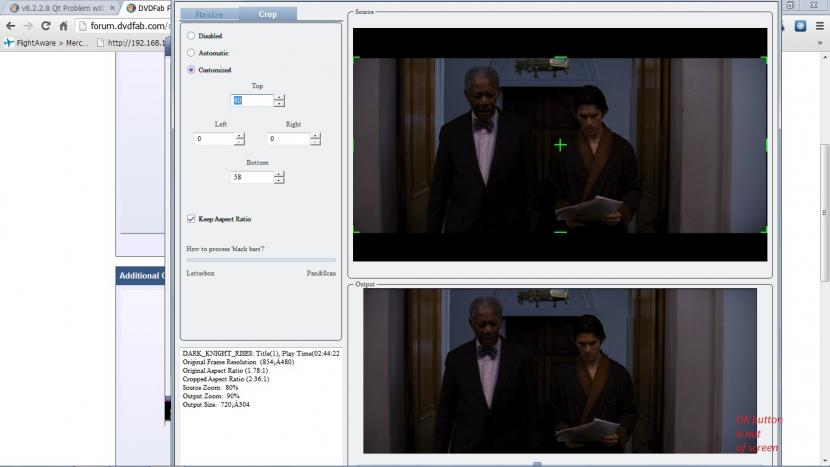Click the bottom-left green crop corner handle
Image resolution: width=830 pixels, height=467 pixels.
[356, 230]
